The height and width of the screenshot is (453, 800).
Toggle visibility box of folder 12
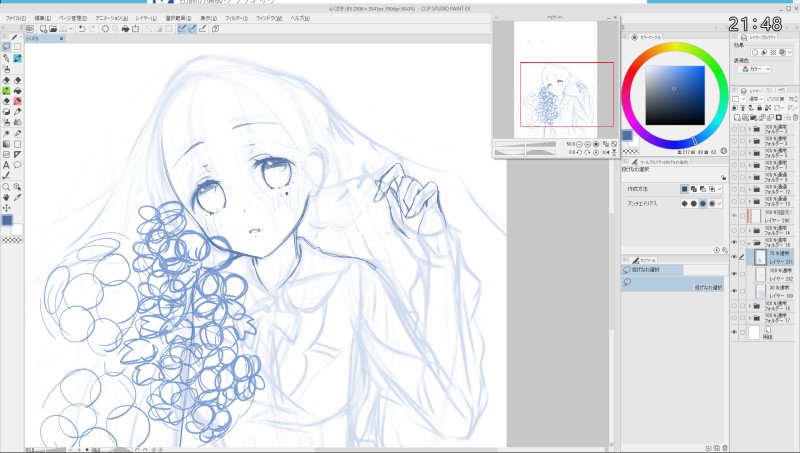point(734,189)
